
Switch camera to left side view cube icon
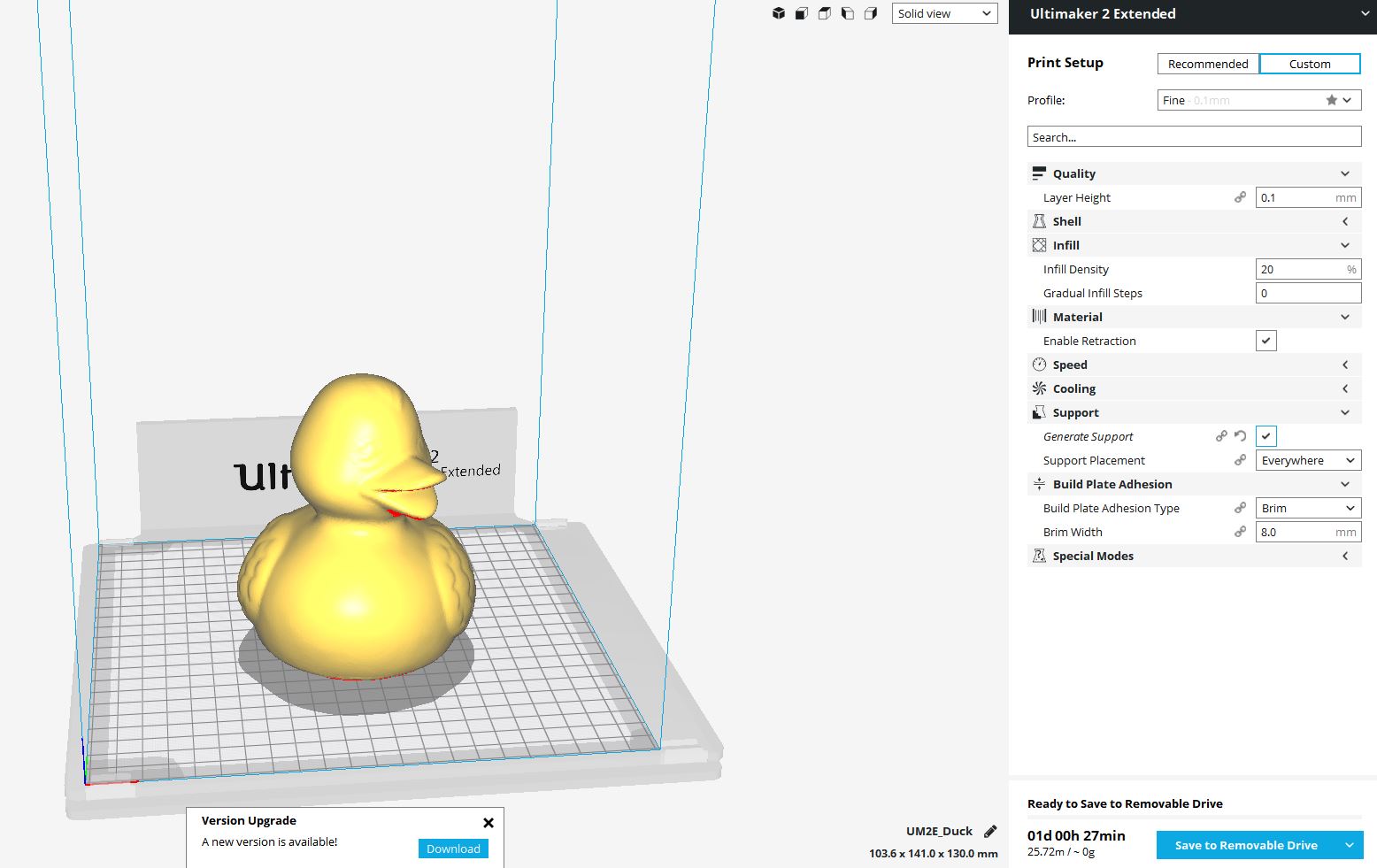848,13
